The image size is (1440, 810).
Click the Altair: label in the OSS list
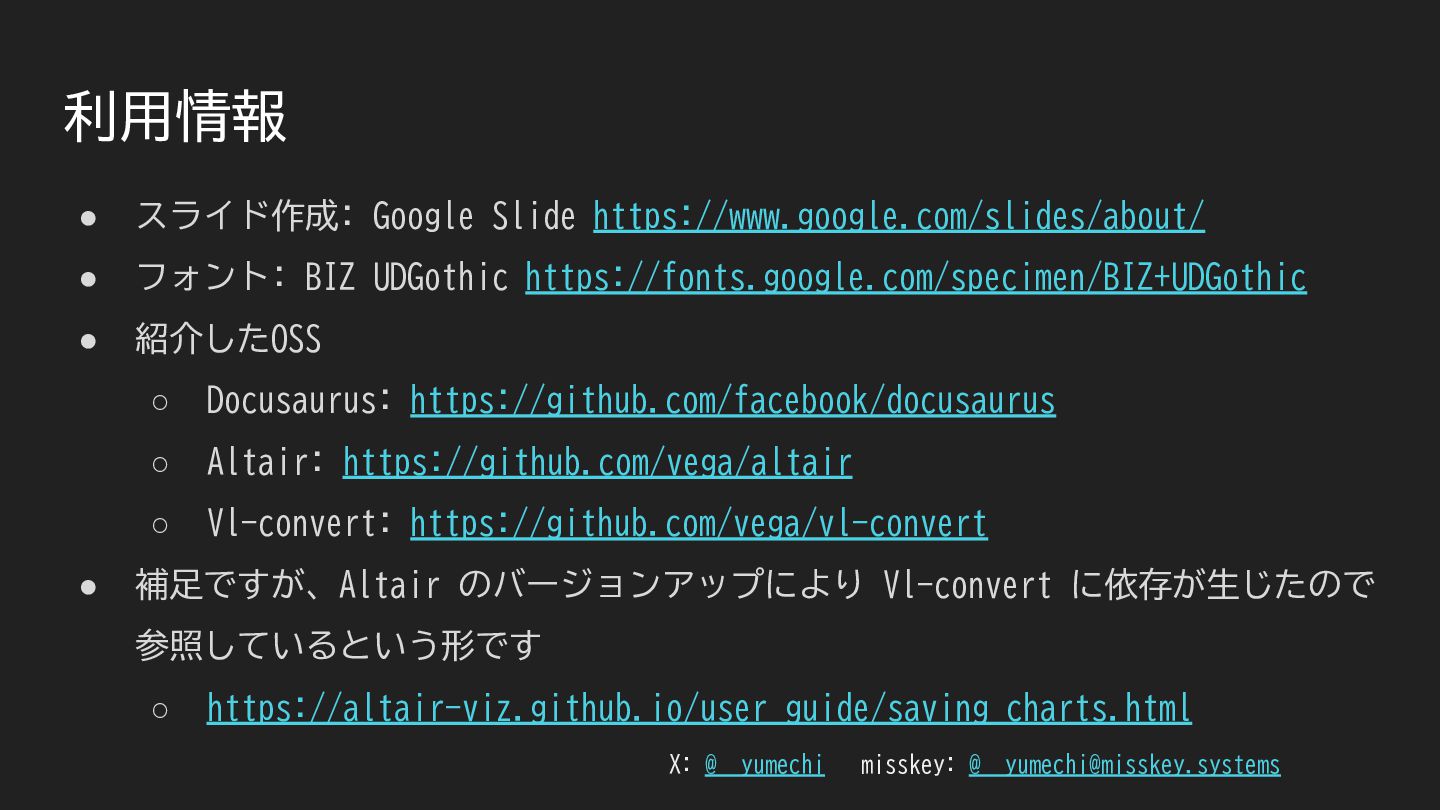coord(266,462)
